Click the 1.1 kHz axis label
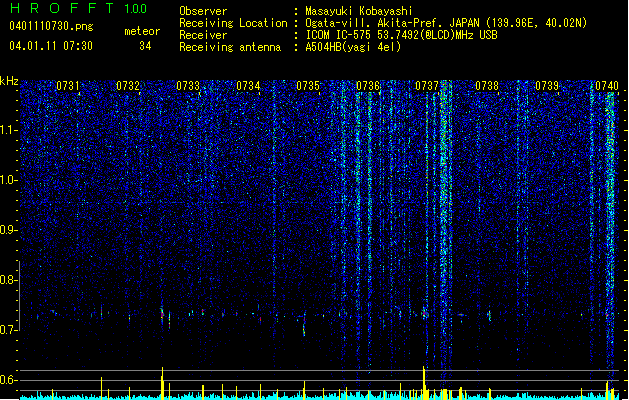This screenshot has width=629, height=400. point(8,130)
